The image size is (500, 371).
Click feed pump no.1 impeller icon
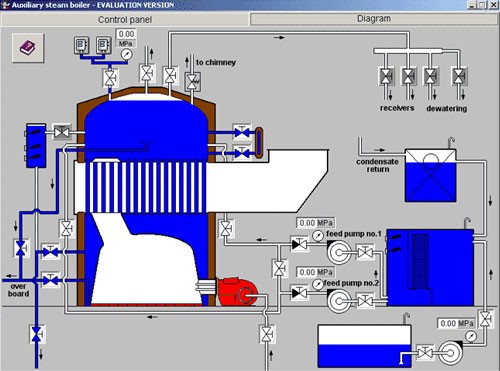tap(339, 252)
